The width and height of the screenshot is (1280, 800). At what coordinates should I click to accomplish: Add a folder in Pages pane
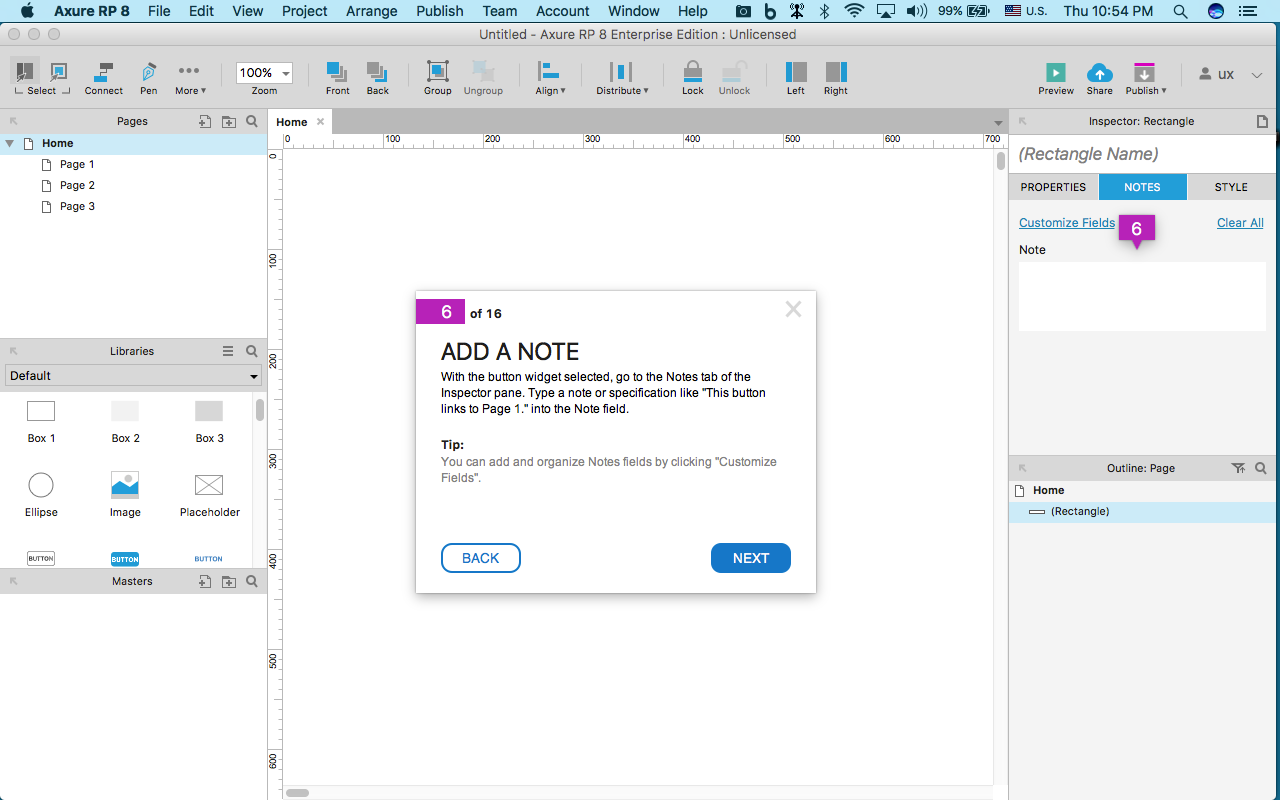(x=229, y=122)
